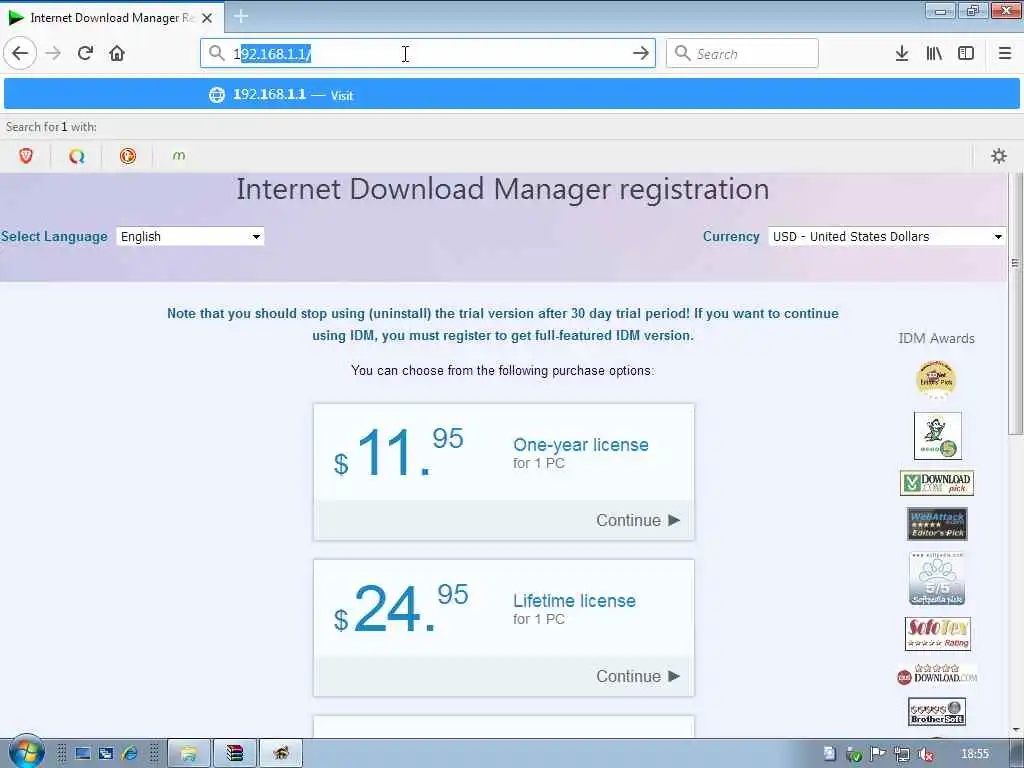The height and width of the screenshot is (768, 1024).
Task: Open the Downloads toolbar button
Action: pos(902,54)
